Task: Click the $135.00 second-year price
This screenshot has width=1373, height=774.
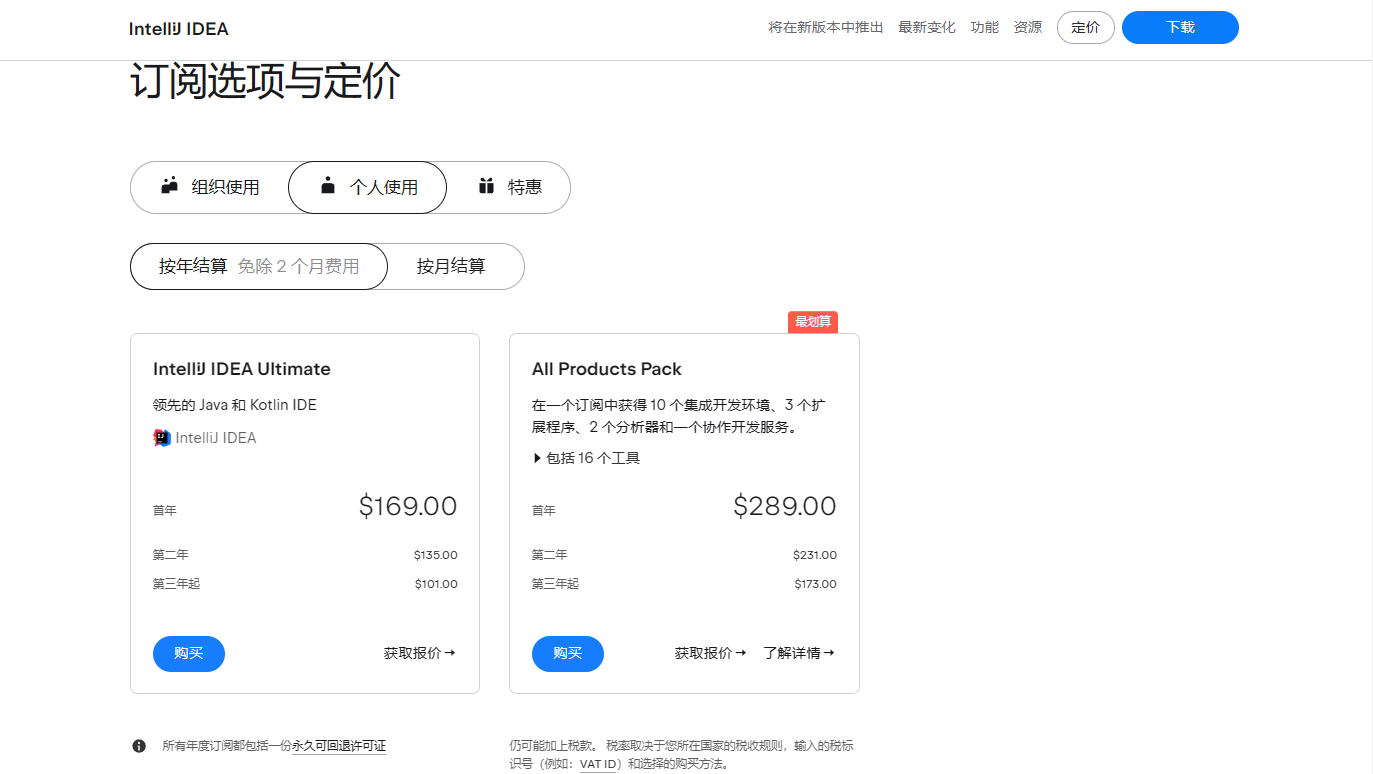Action: point(436,555)
